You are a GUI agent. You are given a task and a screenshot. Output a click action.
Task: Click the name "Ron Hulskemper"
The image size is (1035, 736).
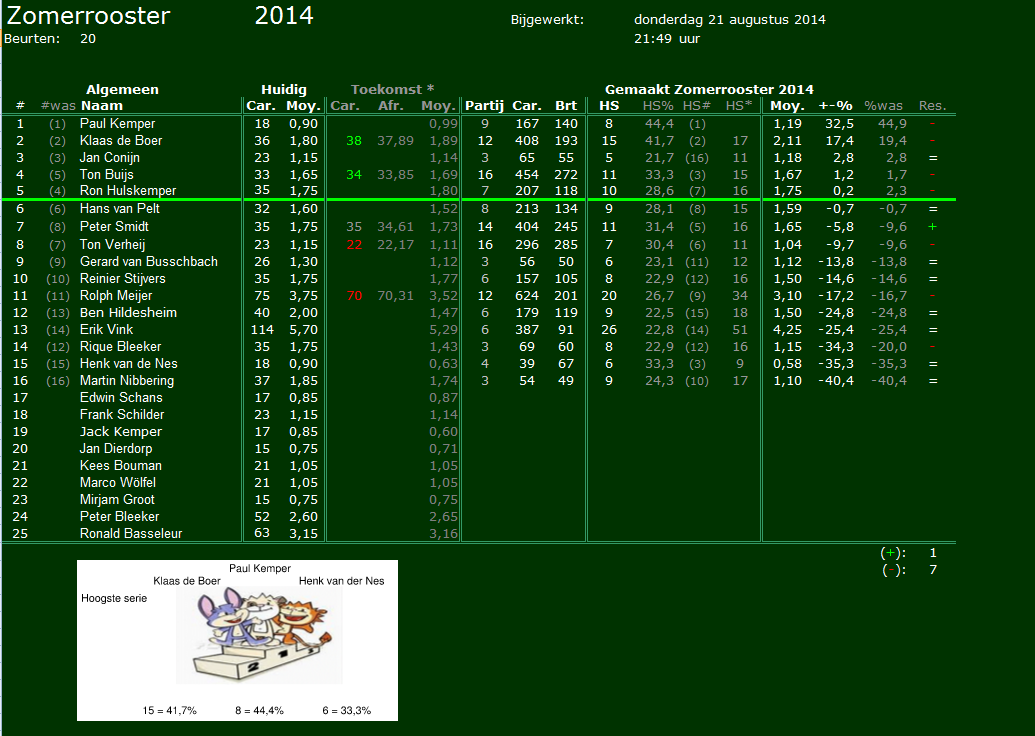pyautogui.click(x=128, y=190)
